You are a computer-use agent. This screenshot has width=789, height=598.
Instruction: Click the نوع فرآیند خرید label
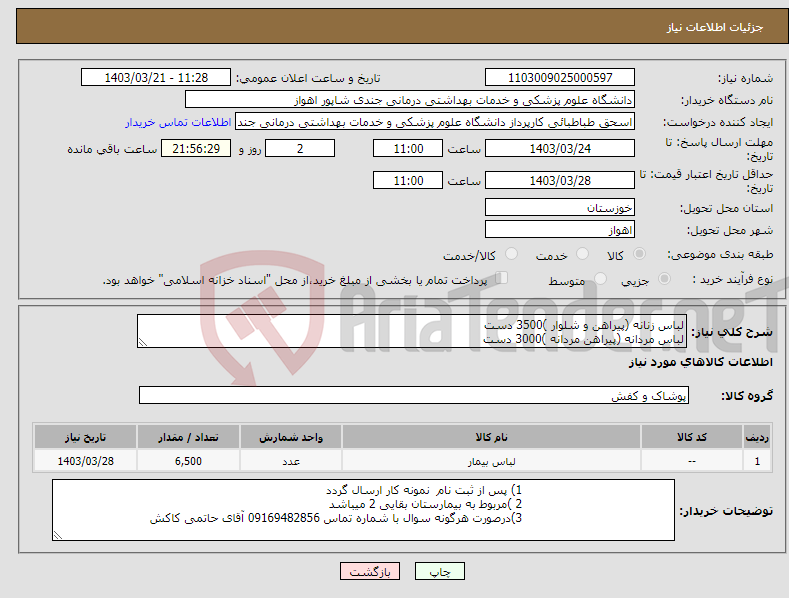tap(733, 279)
